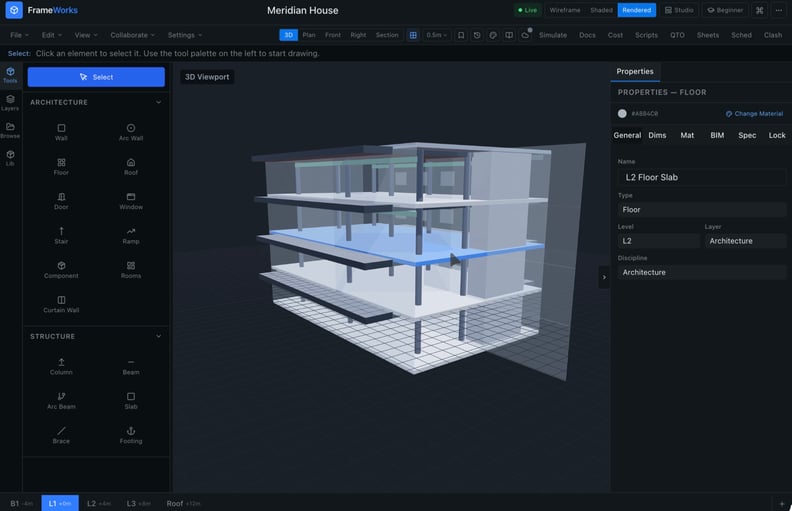This screenshot has height=511, width=792.
Task: Open the BIM properties tab
Action: tap(717, 135)
